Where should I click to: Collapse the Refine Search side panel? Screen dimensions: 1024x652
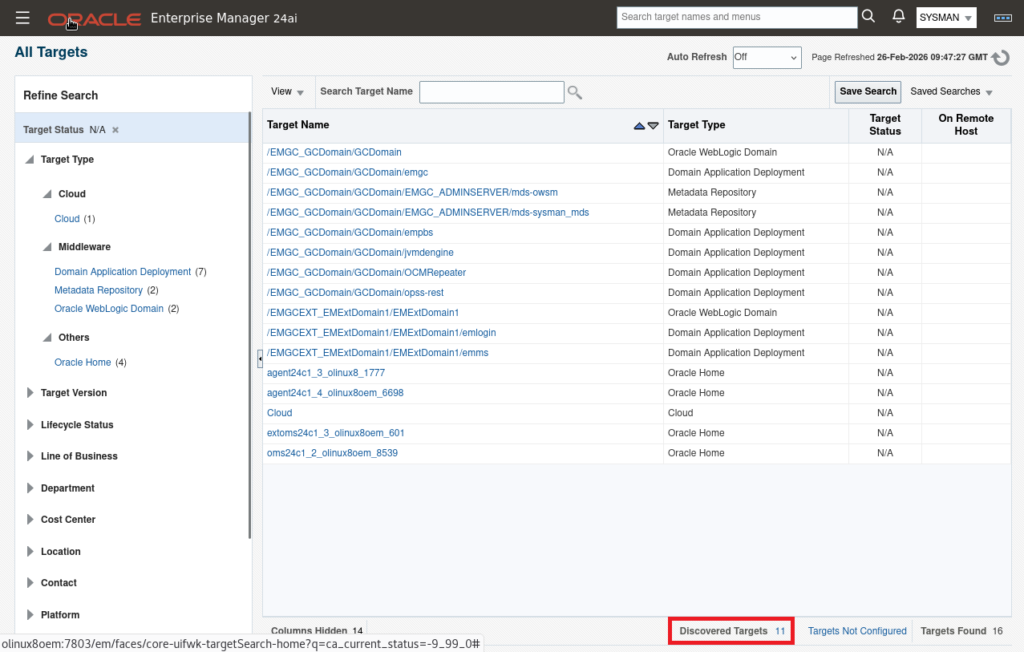259,358
